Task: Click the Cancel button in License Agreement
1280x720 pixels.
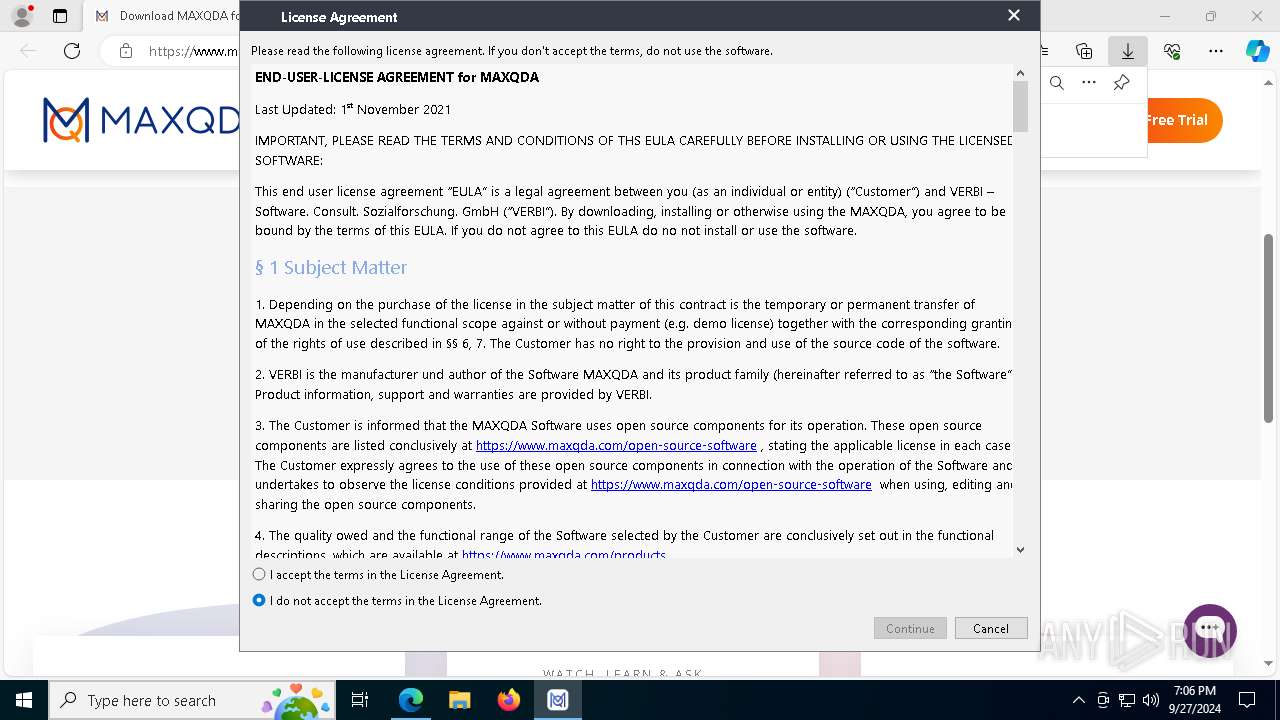Action: click(990, 628)
